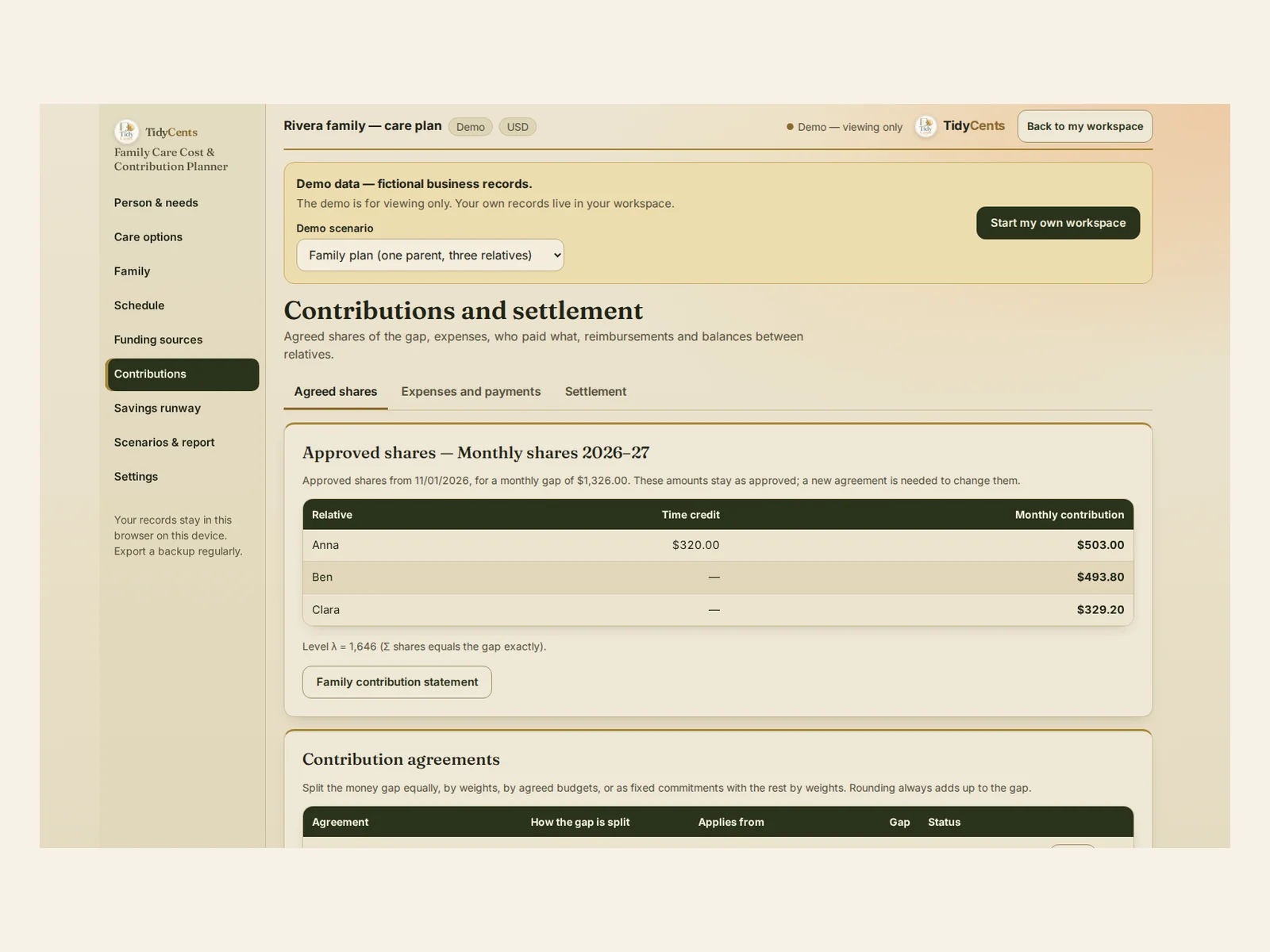The width and height of the screenshot is (1270, 952).
Task: Click the Monthly contribution column header
Action: pyautogui.click(x=1069, y=515)
